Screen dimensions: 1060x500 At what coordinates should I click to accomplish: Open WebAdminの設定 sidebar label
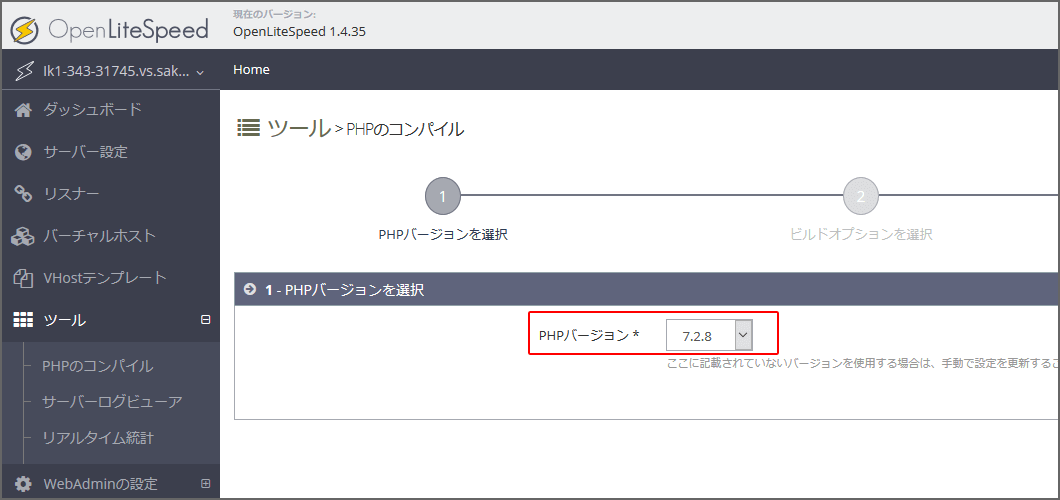(x=100, y=484)
